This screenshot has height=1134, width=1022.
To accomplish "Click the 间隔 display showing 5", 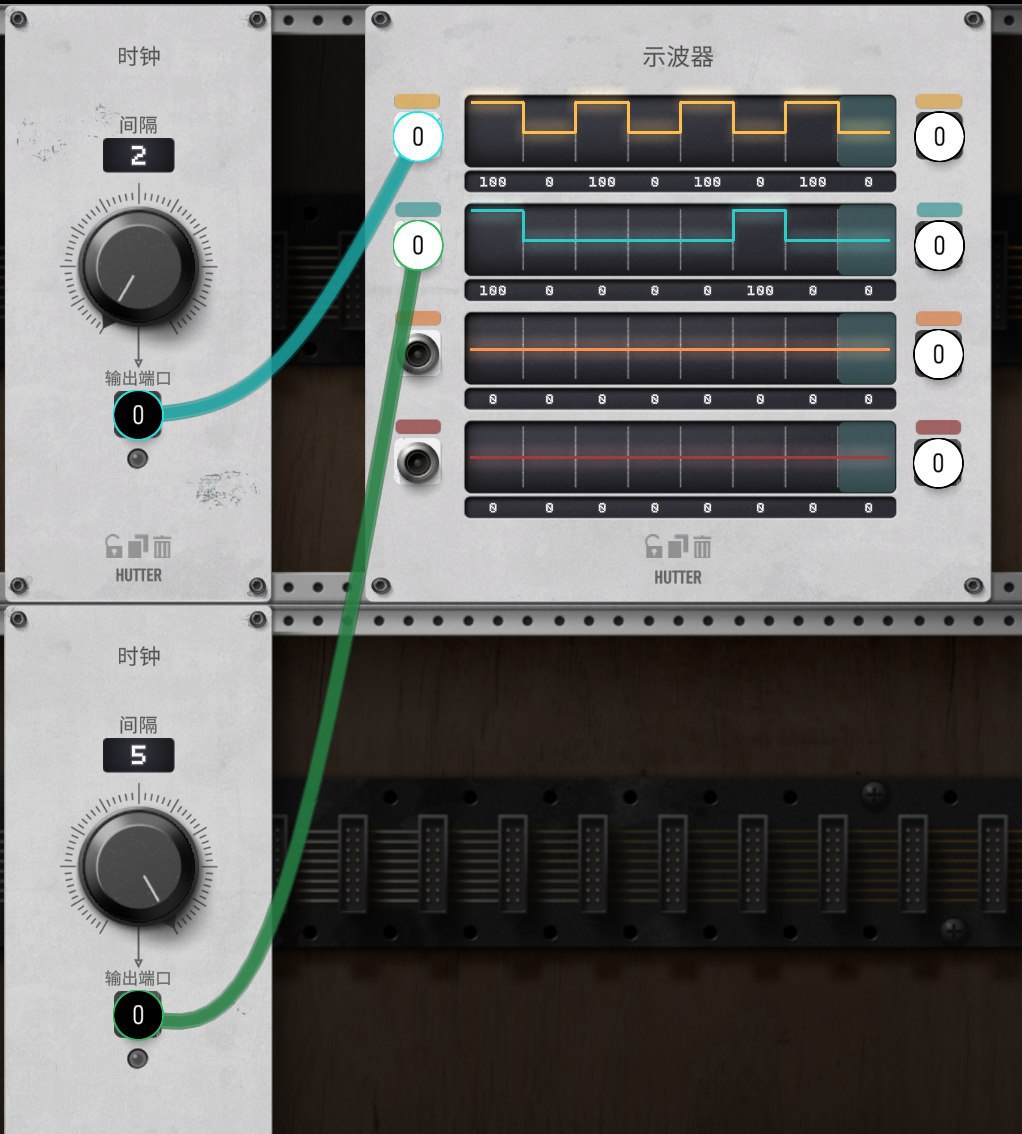I will 138,755.
